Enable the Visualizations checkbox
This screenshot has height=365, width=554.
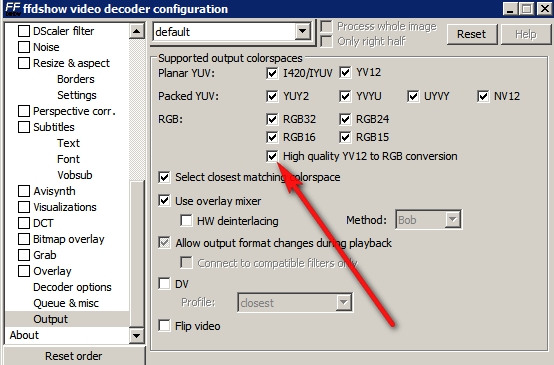[24, 207]
